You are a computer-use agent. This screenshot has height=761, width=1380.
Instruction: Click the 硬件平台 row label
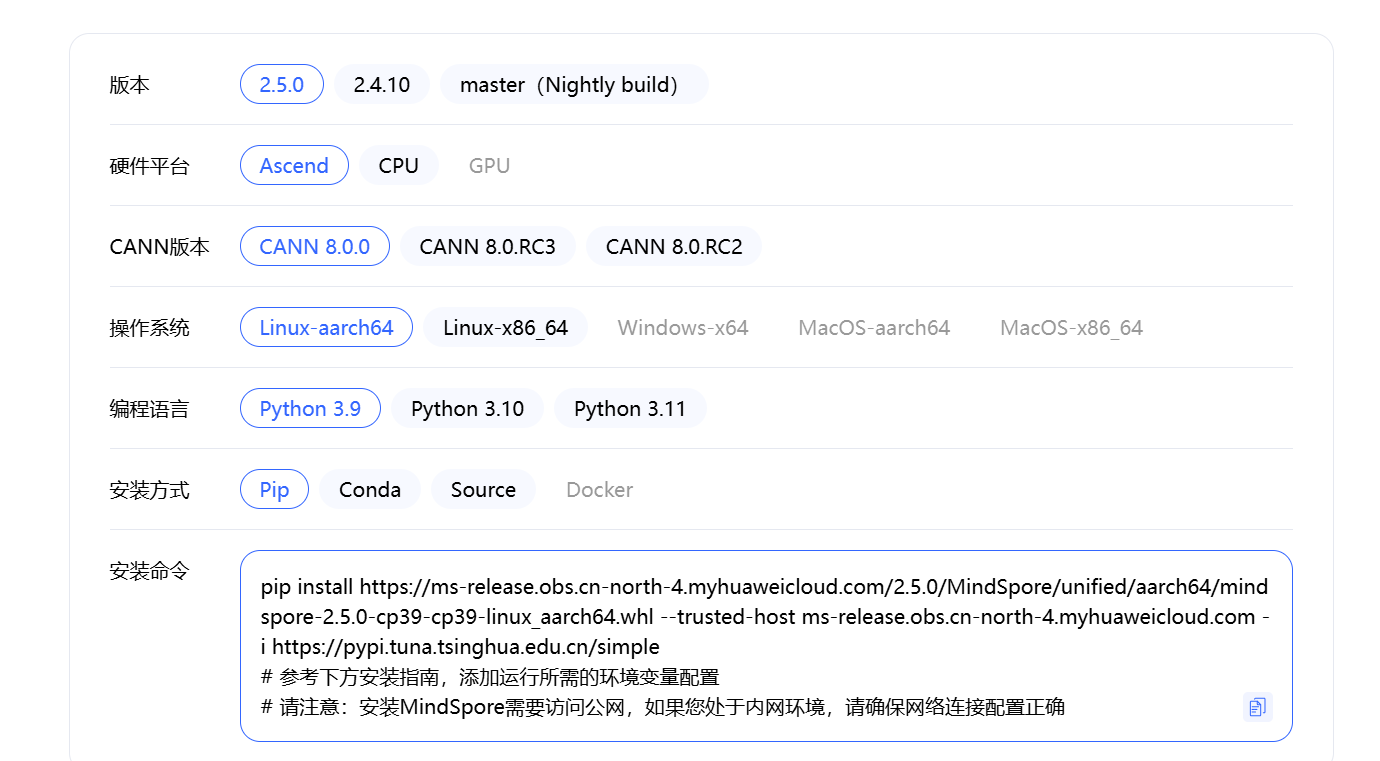149,166
